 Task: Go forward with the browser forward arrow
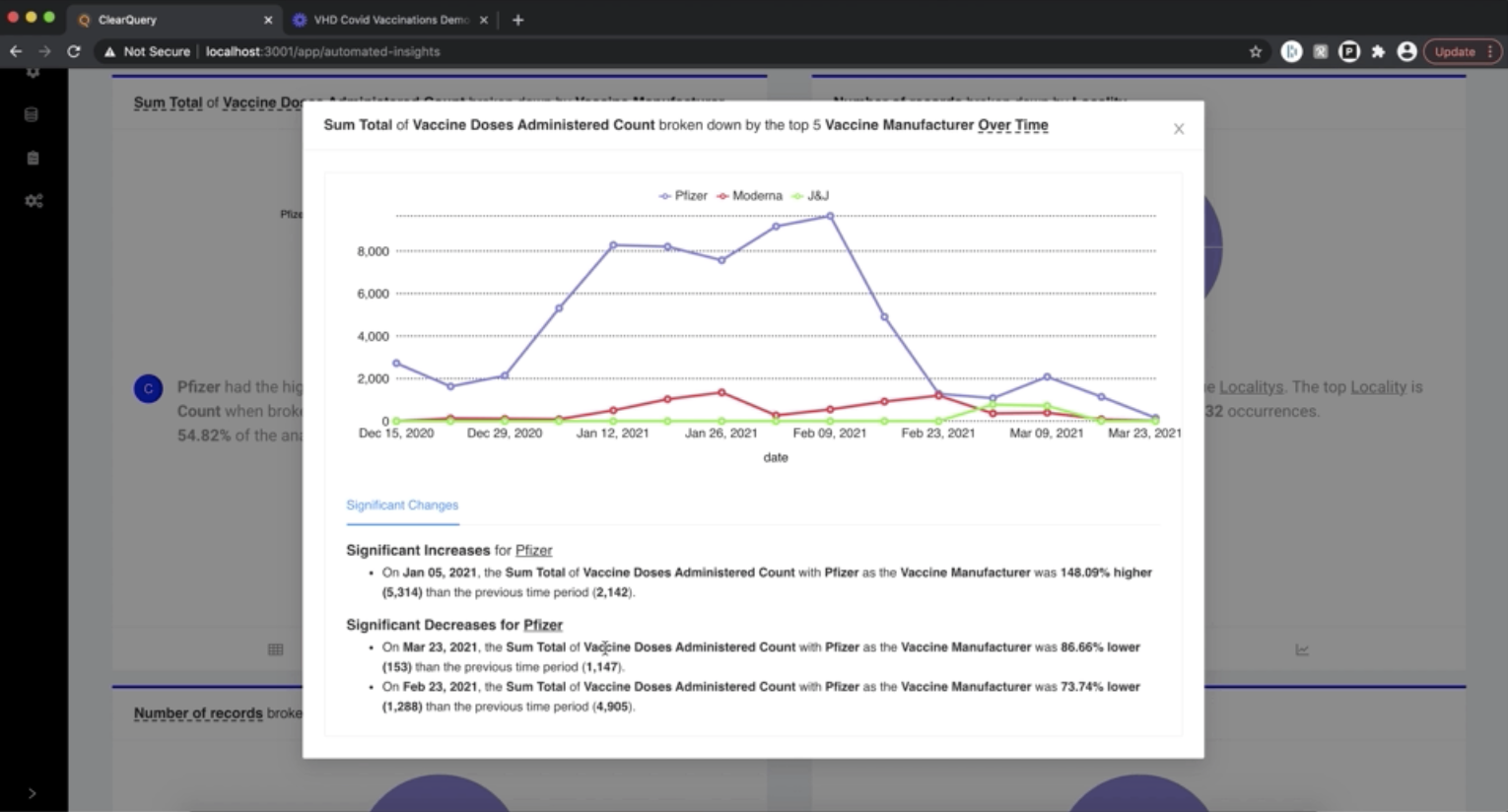(44, 51)
